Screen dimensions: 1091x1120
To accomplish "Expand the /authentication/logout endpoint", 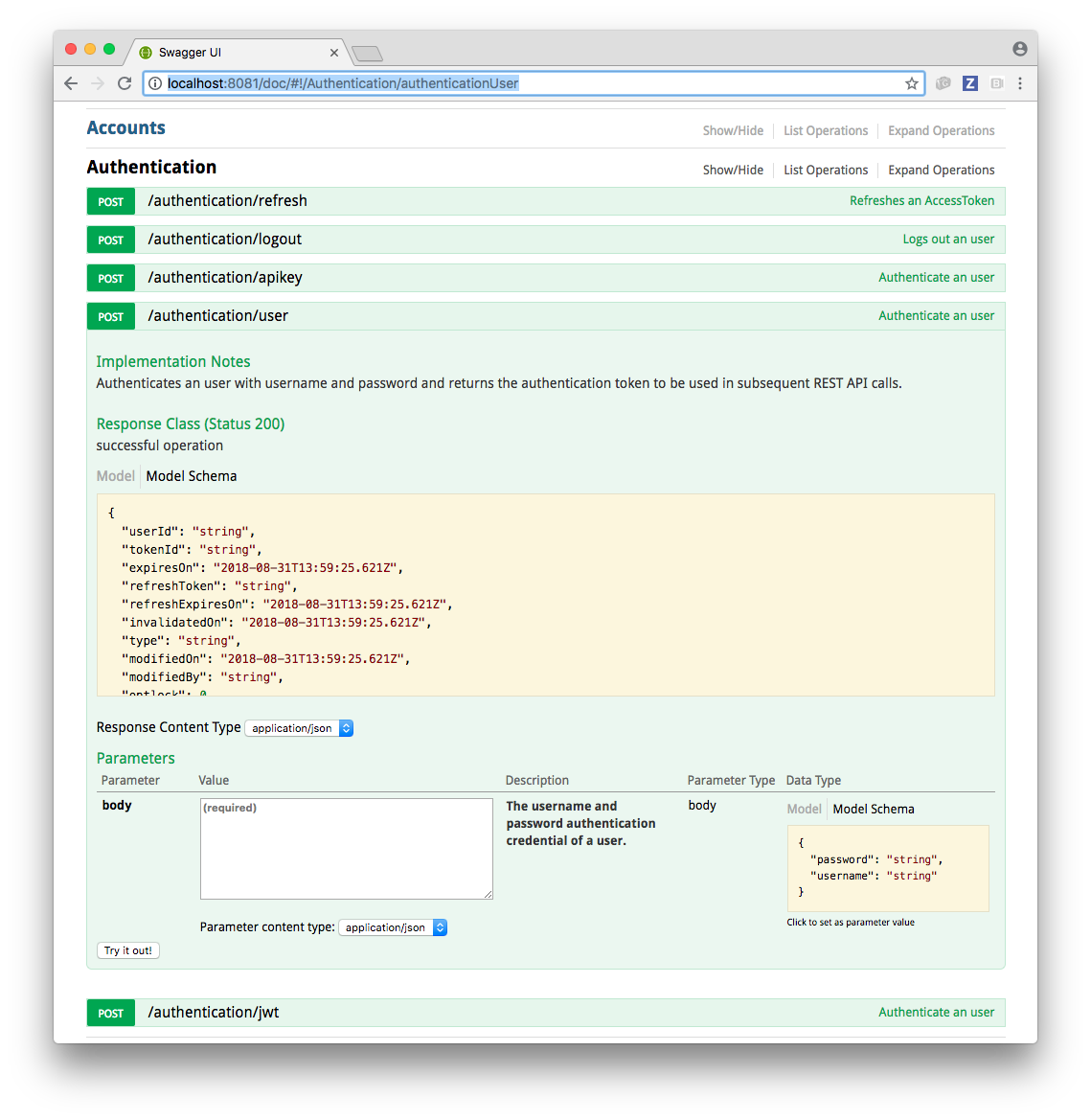I will 225,240.
